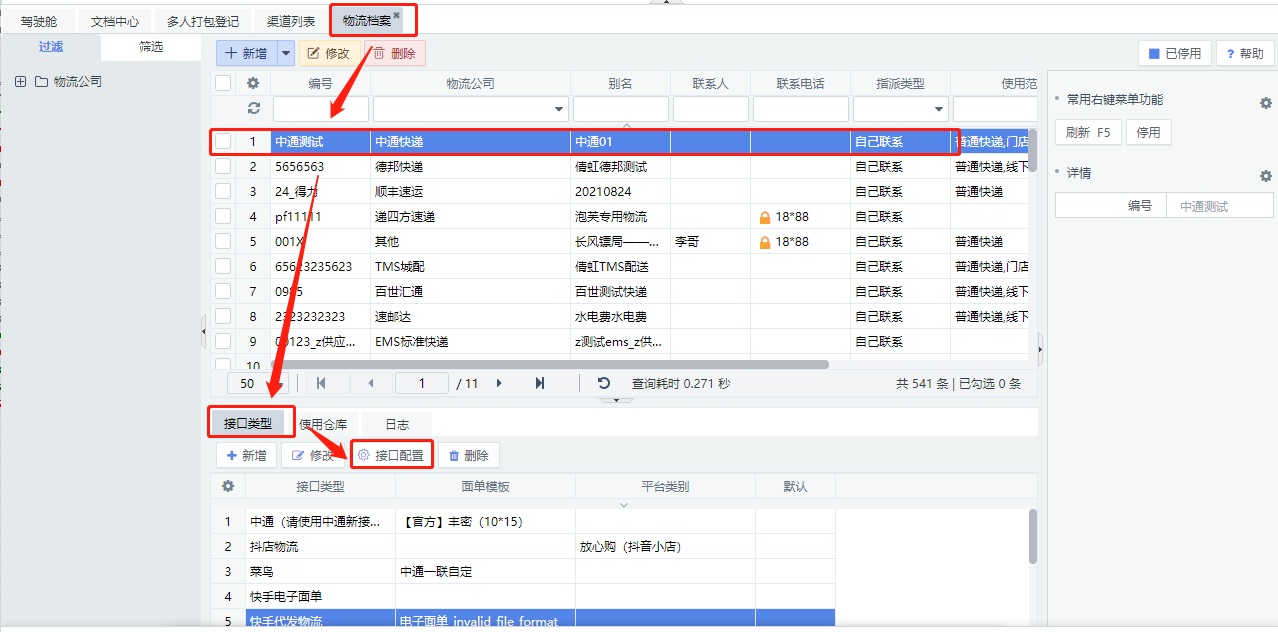The image size is (1278, 632).
Task: Click the top 新增 add button
Action: coord(245,53)
